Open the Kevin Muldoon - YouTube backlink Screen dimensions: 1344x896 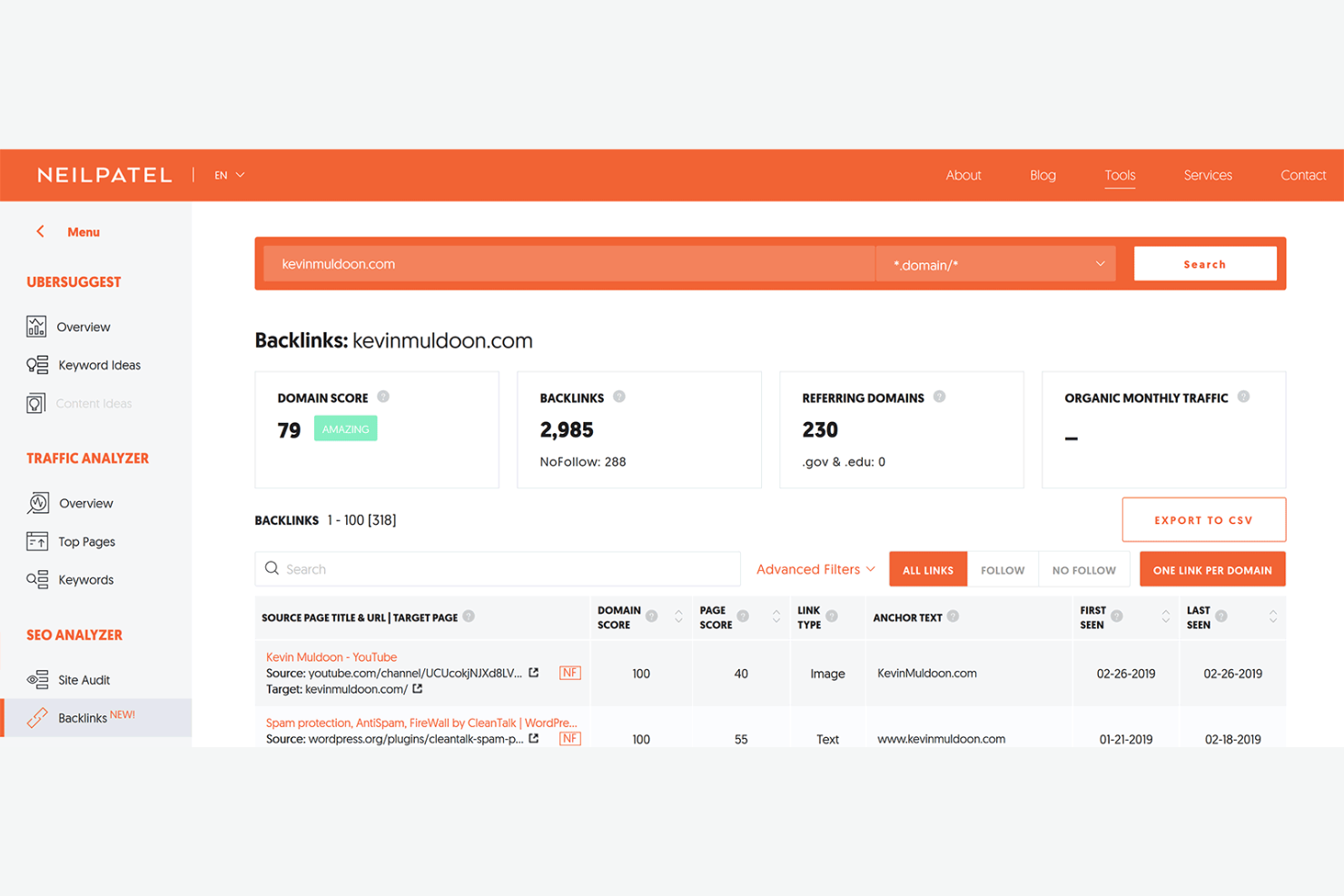(x=331, y=656)
